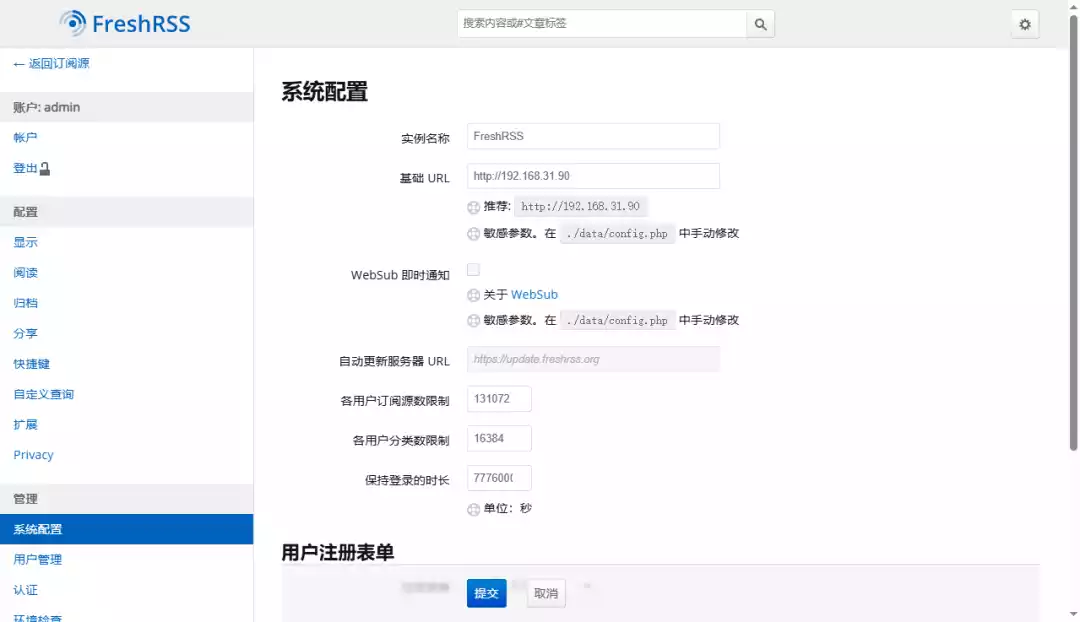Open the settings gear icon
Screen dimensions: 1080x622
pyautogui.click(x=1024, y=24)
